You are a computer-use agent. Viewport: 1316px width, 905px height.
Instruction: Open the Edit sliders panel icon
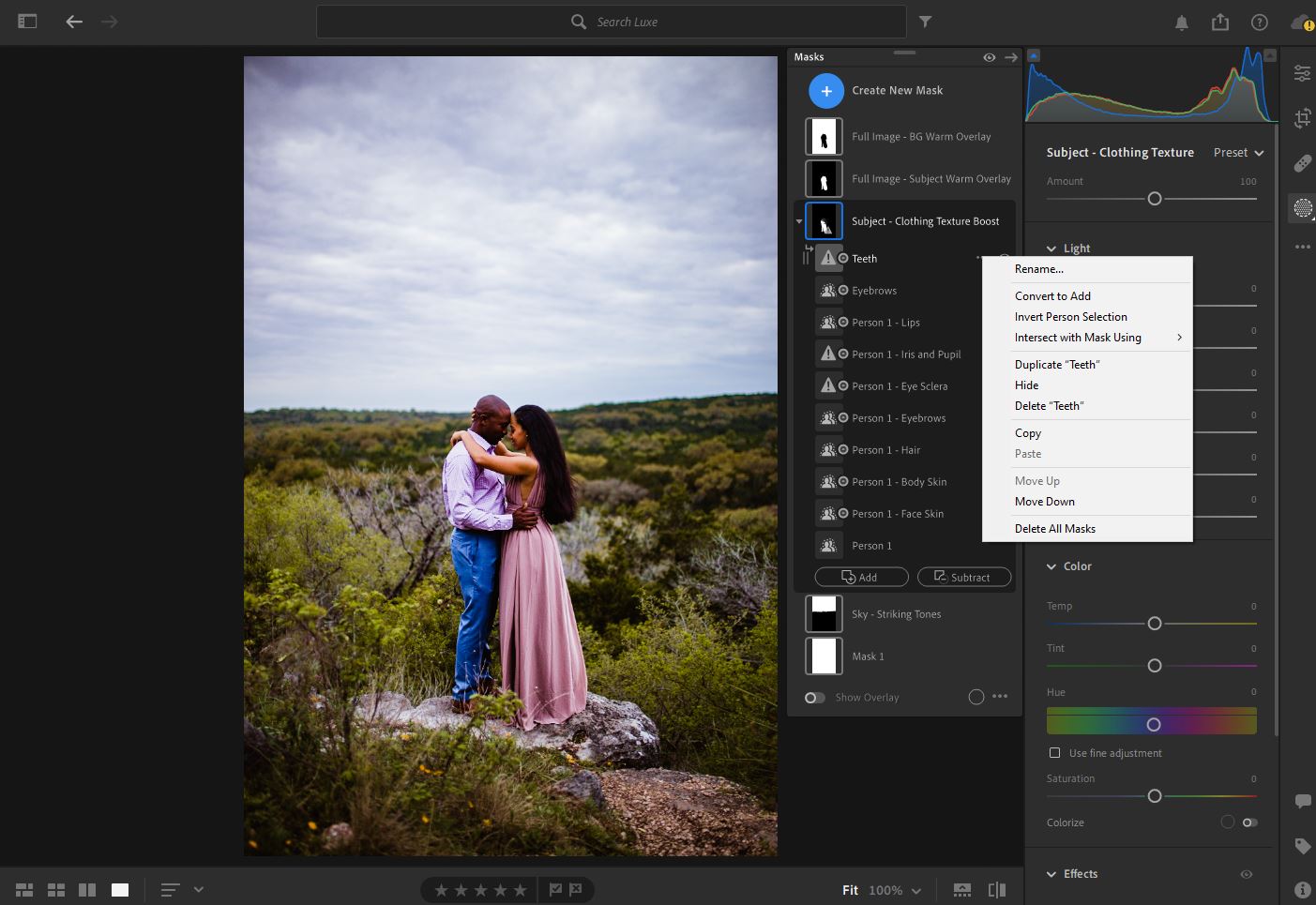point(1302,73)
